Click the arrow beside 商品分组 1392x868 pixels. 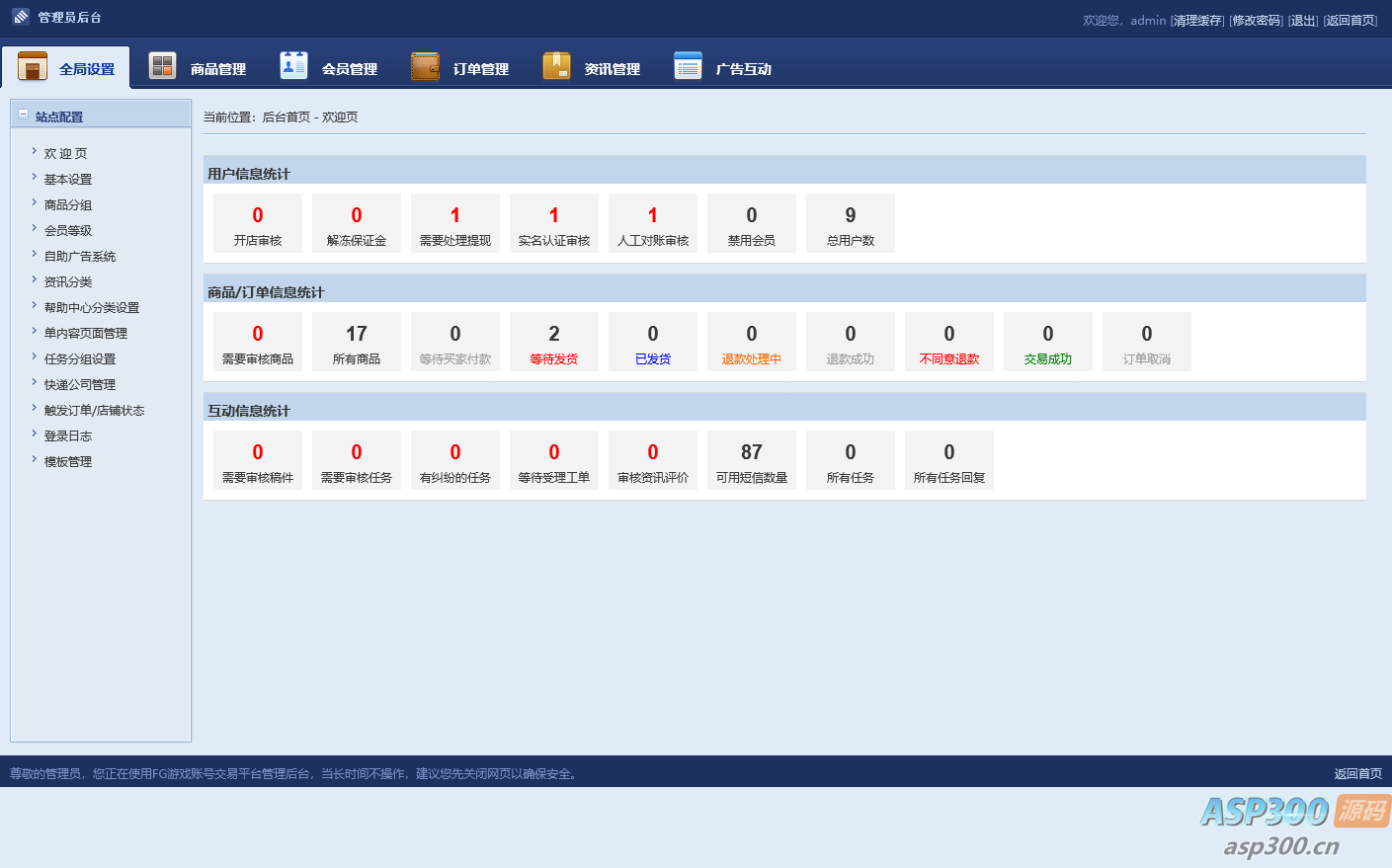(x=34, y=202)
